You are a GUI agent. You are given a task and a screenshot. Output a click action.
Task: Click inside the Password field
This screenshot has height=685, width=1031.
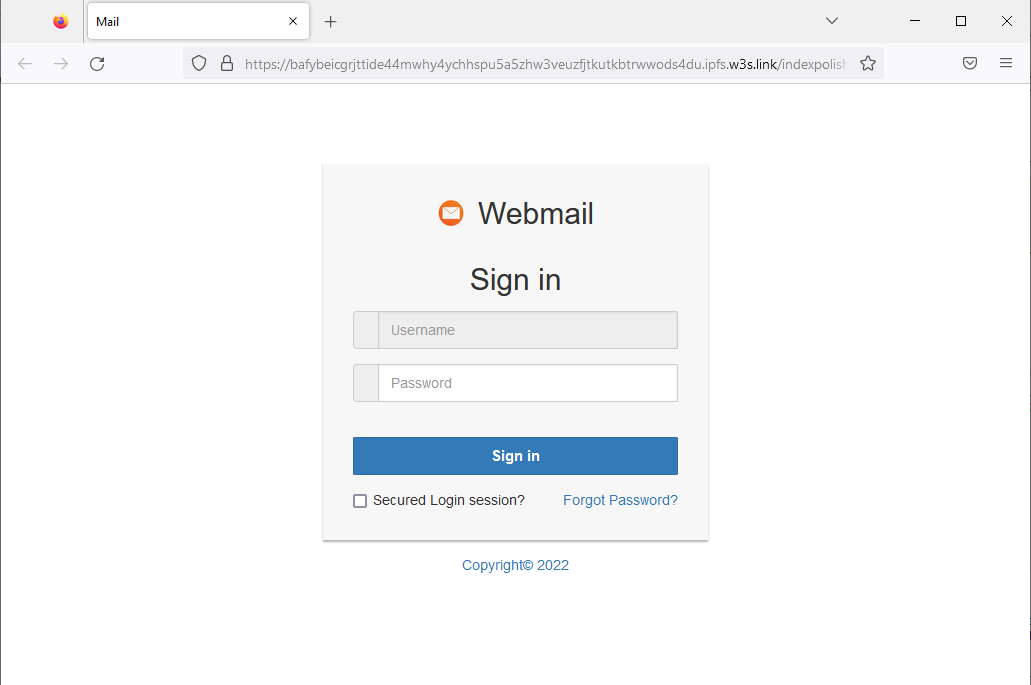tap(528, 382)
